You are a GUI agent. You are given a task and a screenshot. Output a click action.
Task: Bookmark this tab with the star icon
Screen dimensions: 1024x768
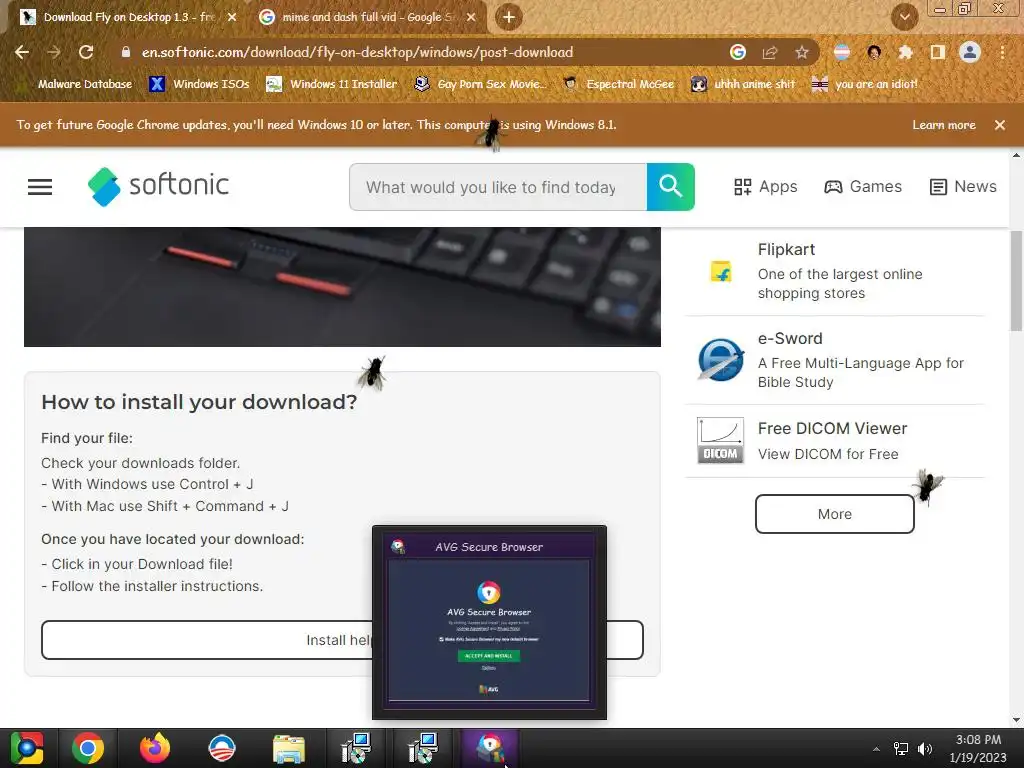tap(802, 52)
